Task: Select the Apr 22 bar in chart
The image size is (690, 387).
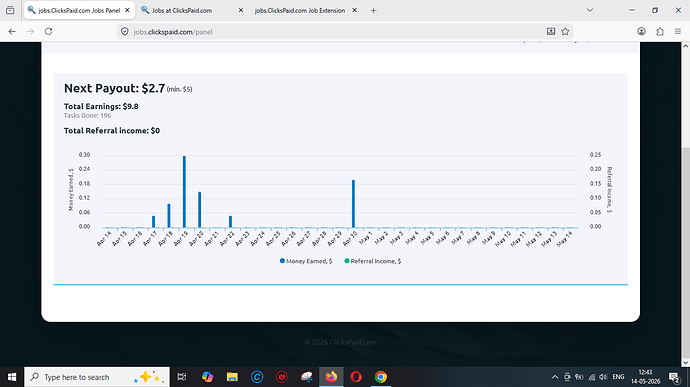Action: tap(231, 221)
